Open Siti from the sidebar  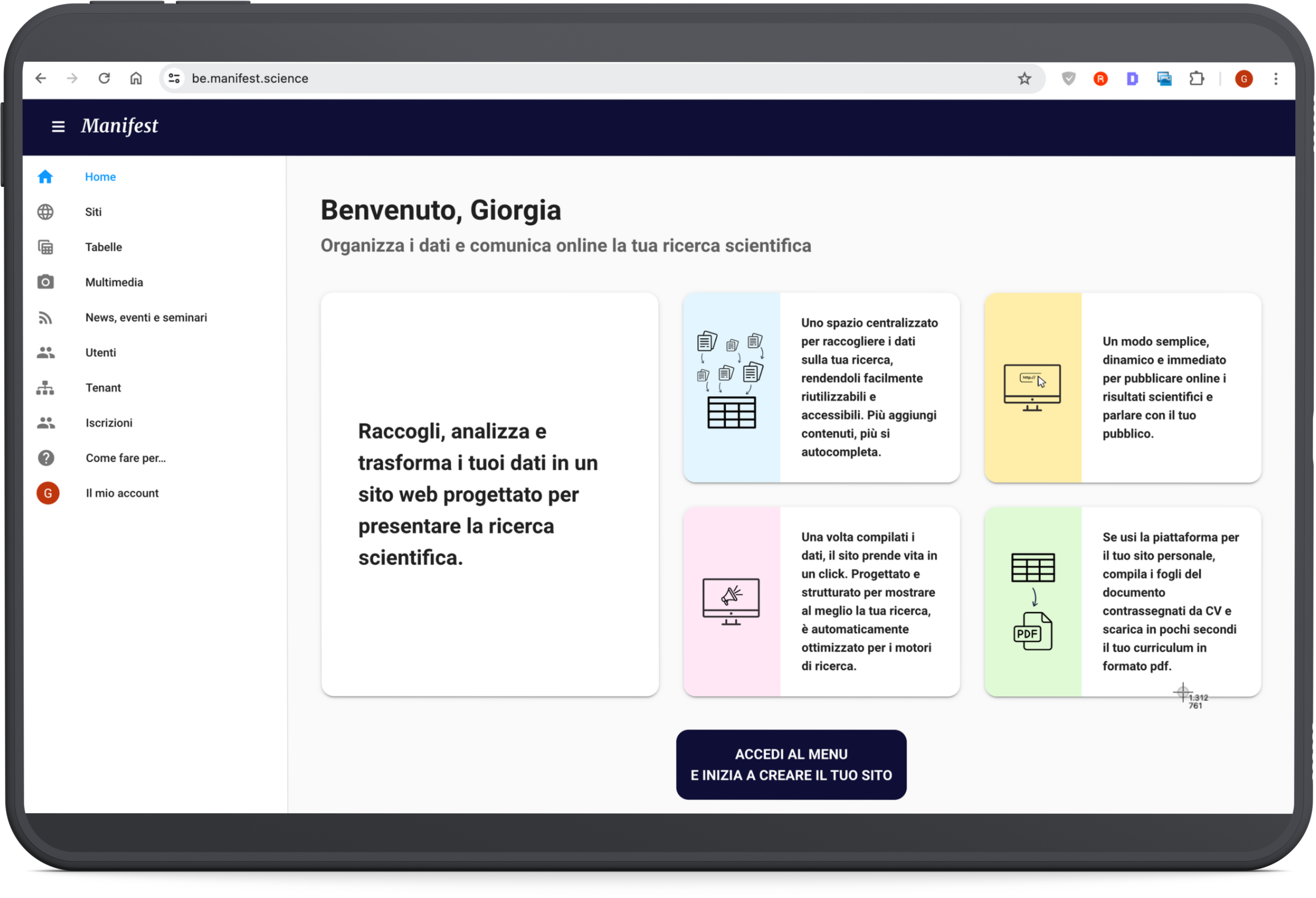(x=93, y=212)
